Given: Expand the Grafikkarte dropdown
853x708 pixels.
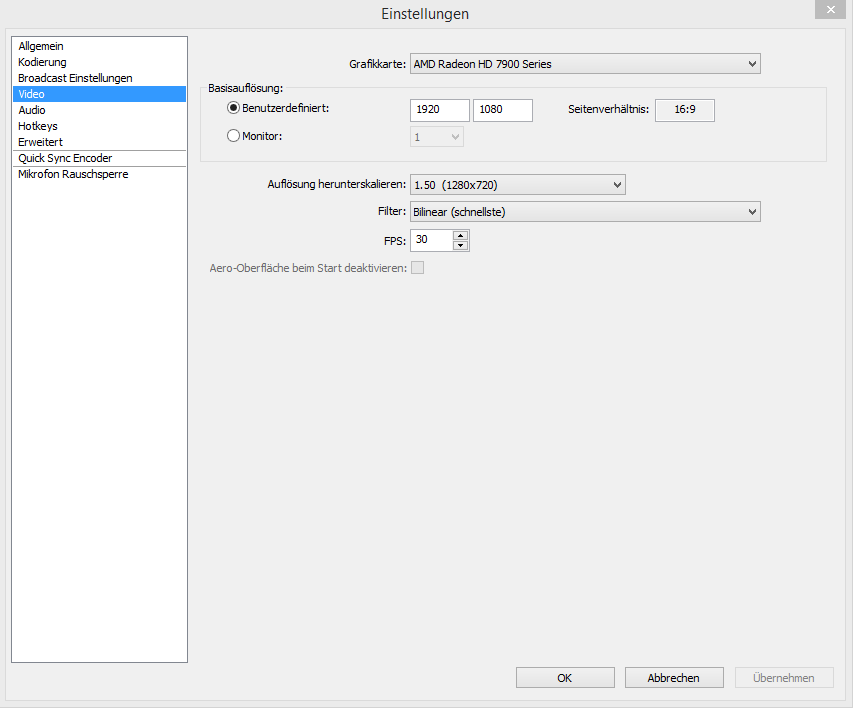Looking at the screenshot, I should tap(585, 64).
